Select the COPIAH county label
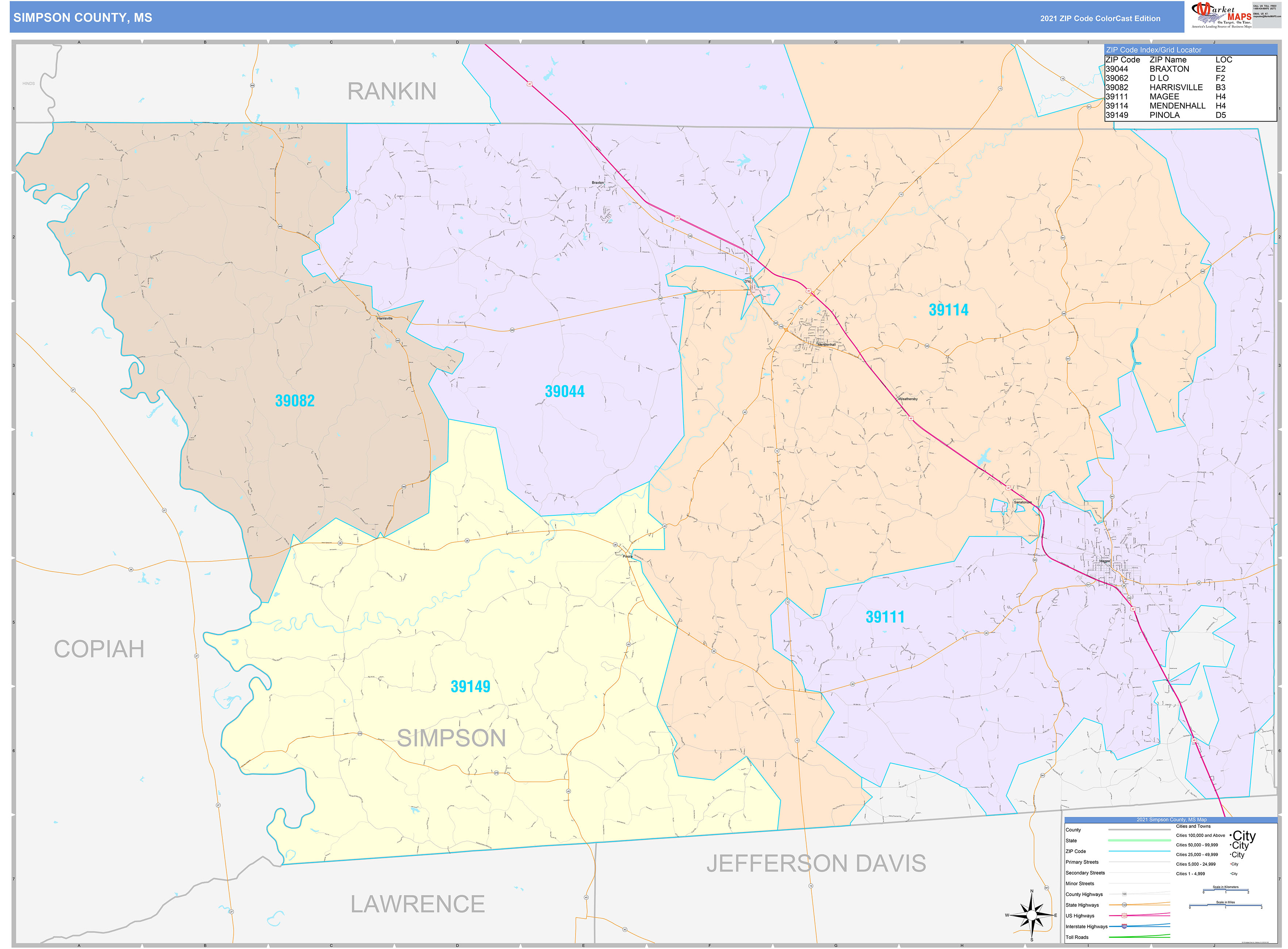 pos(99,649)
